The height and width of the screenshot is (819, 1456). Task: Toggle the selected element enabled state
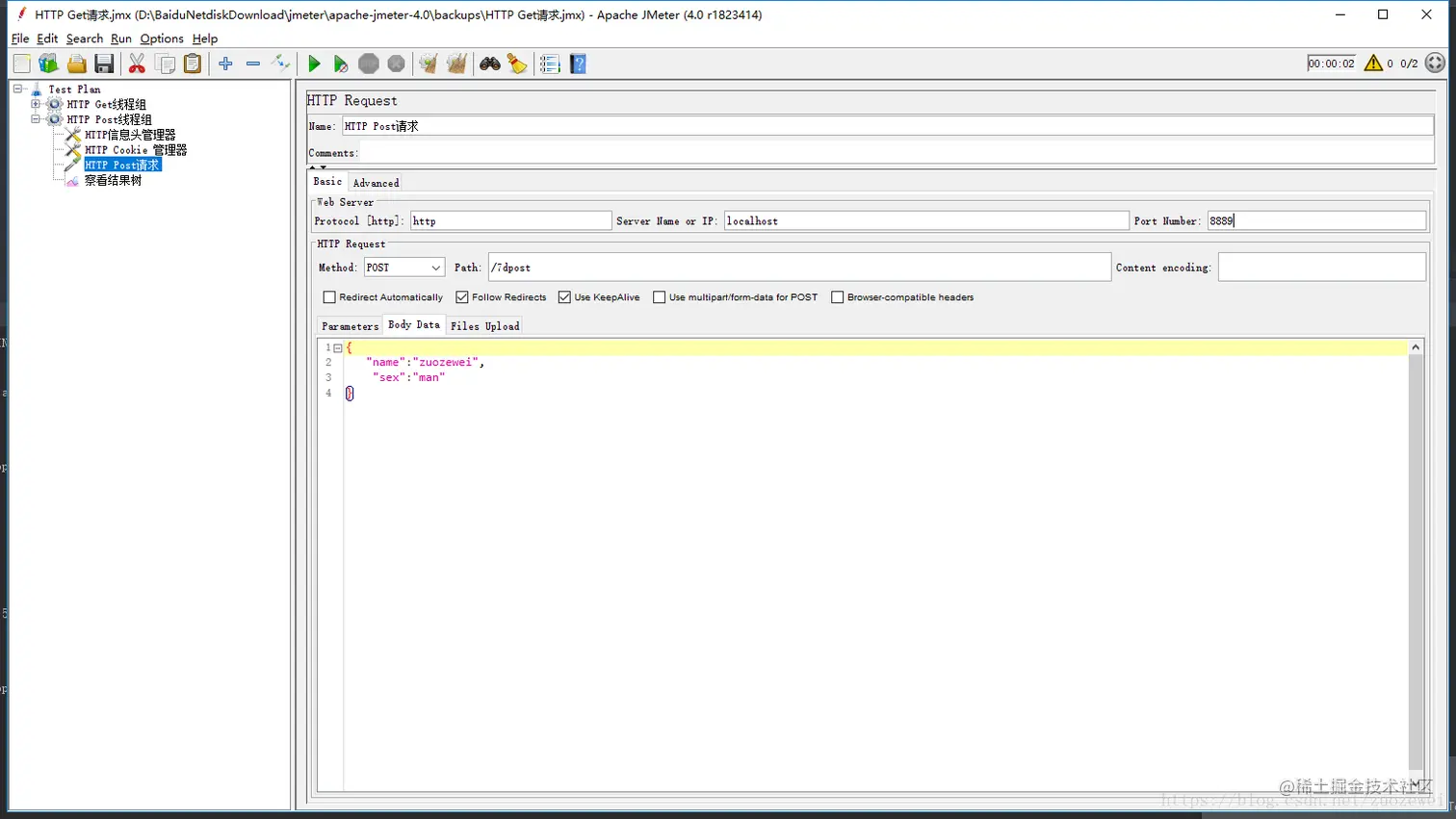[x=280, y=64]
